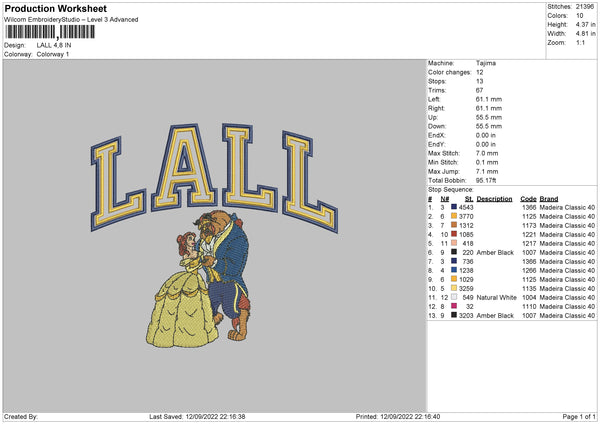Click the Trims value 67

pos(479,90)
